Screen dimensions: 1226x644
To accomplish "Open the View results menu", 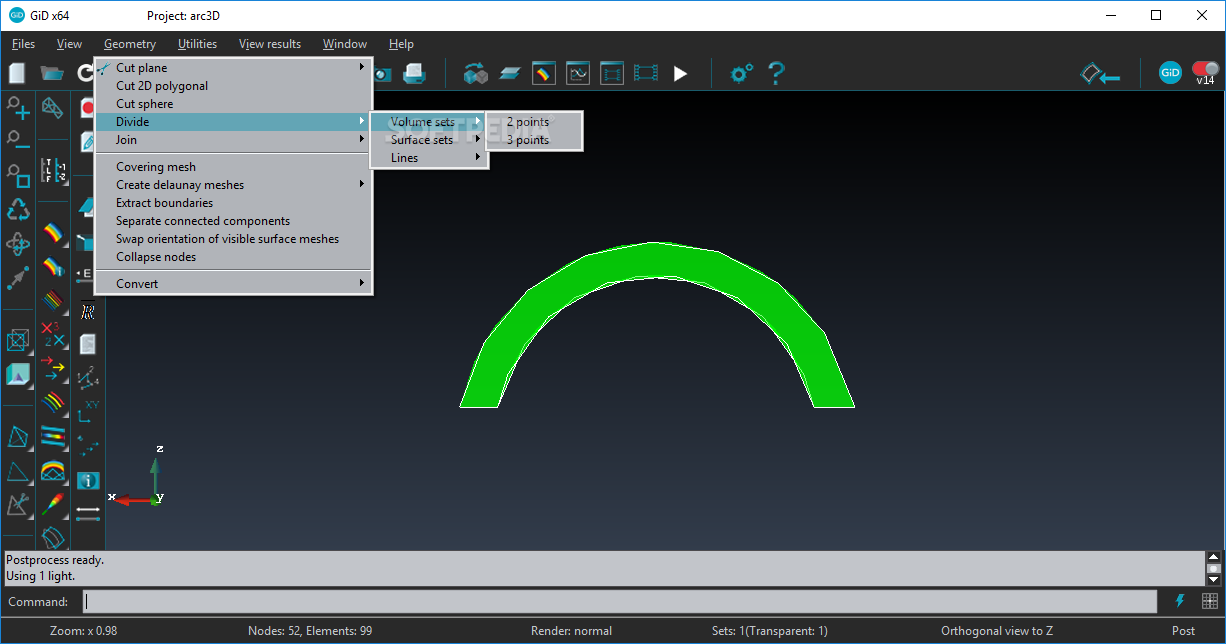I will click(270, 44).
